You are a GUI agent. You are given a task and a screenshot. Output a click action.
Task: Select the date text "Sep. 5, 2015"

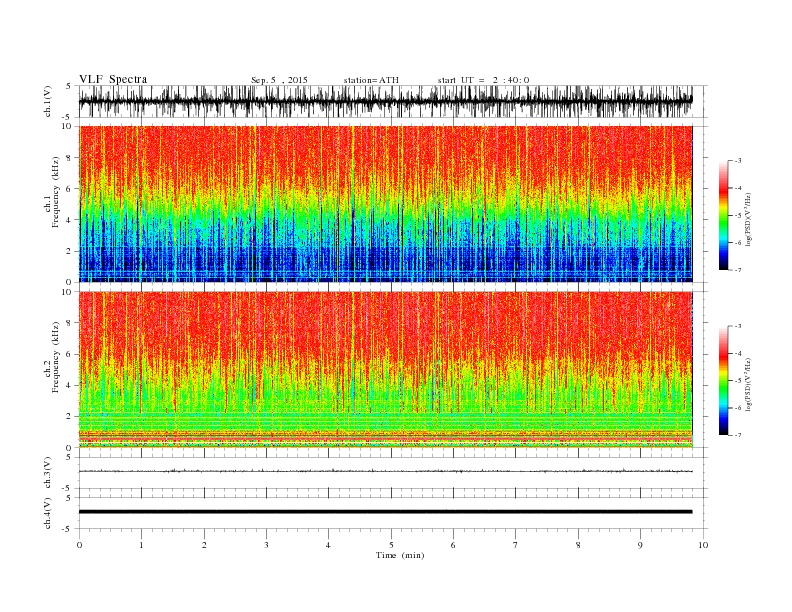click(279, 80)
